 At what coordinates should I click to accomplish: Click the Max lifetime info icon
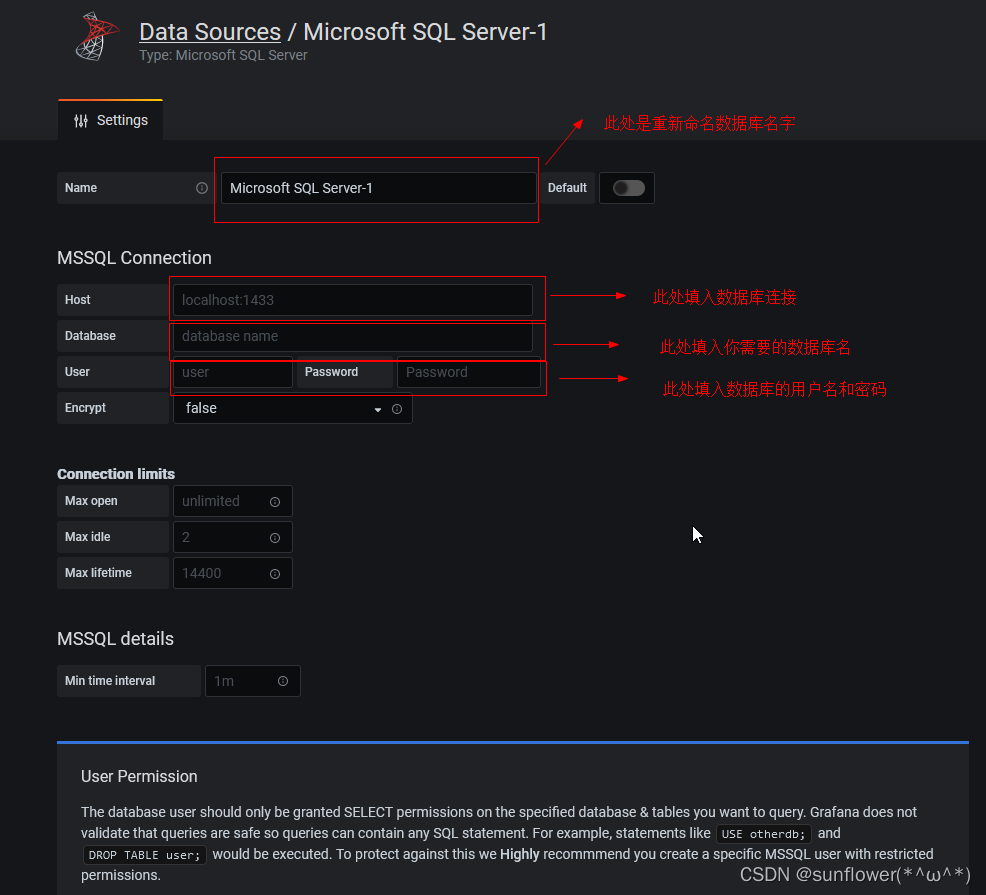(275, 574)
